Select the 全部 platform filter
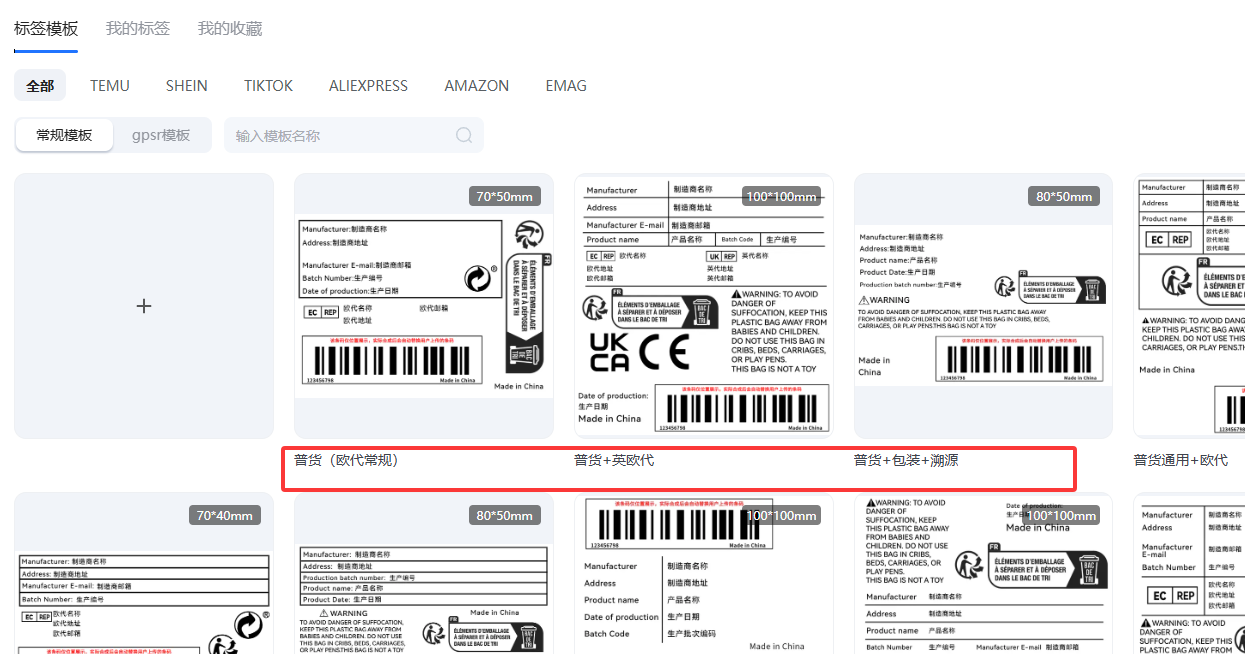The image size is (1245, 654). pyautogui.click(x=40, y=86)
